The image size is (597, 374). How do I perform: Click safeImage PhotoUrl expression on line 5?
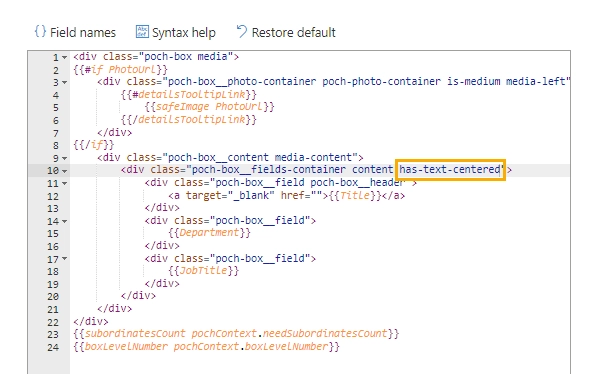[x=209, y=107]
